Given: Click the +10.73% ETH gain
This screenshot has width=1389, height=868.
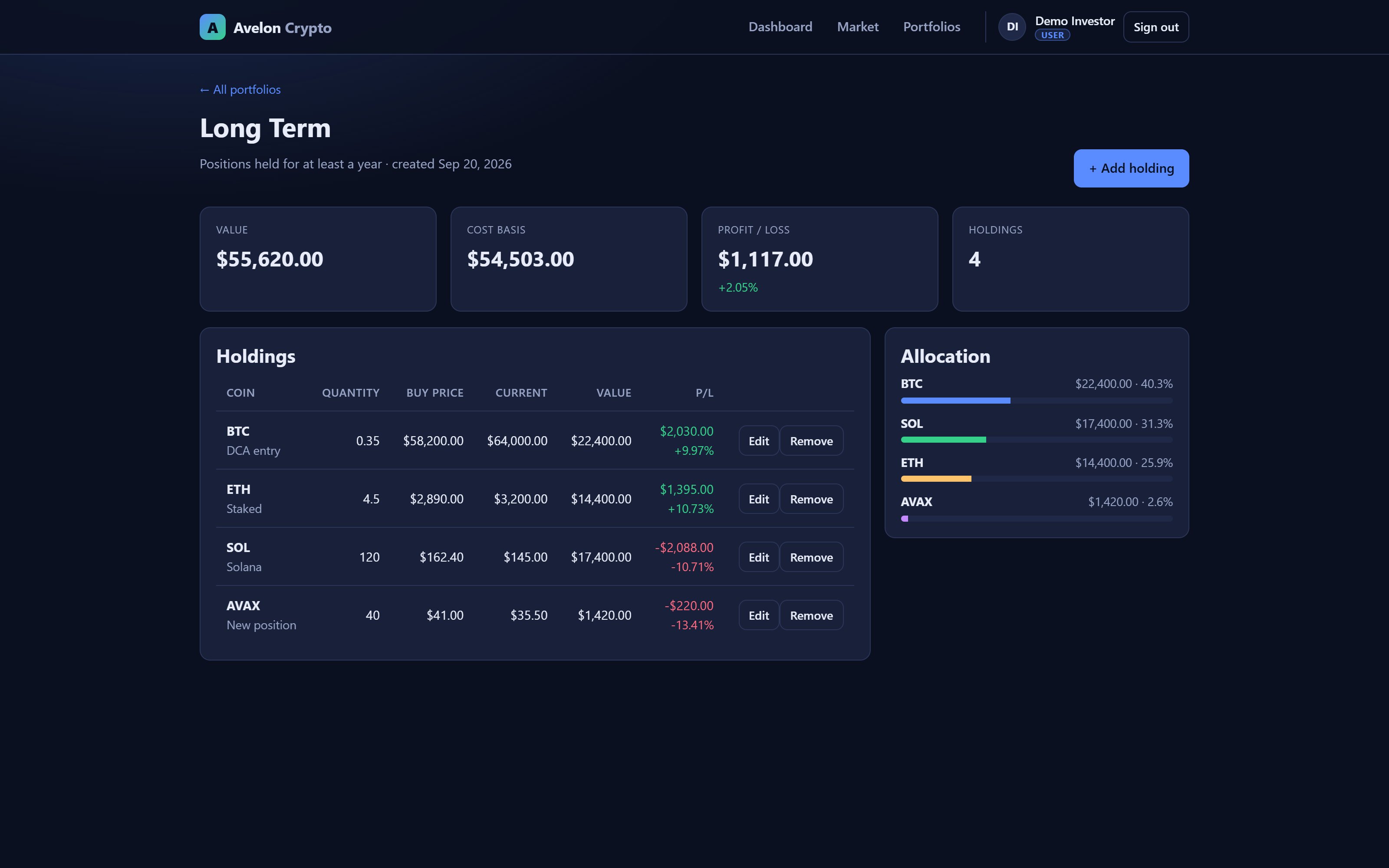Looking at the screenshot, I should [691, 509].
